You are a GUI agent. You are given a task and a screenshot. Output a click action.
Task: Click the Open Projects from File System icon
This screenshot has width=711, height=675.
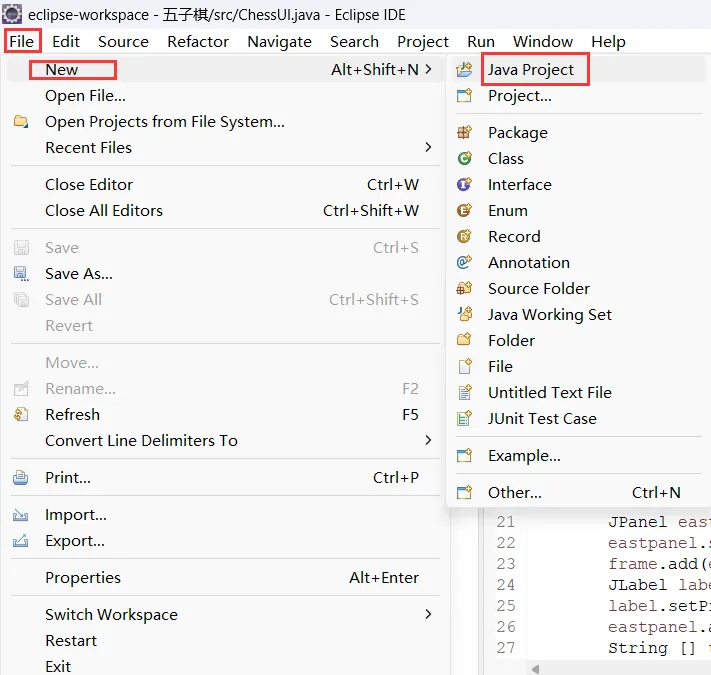pyautogui.click(x=21, y=121)
